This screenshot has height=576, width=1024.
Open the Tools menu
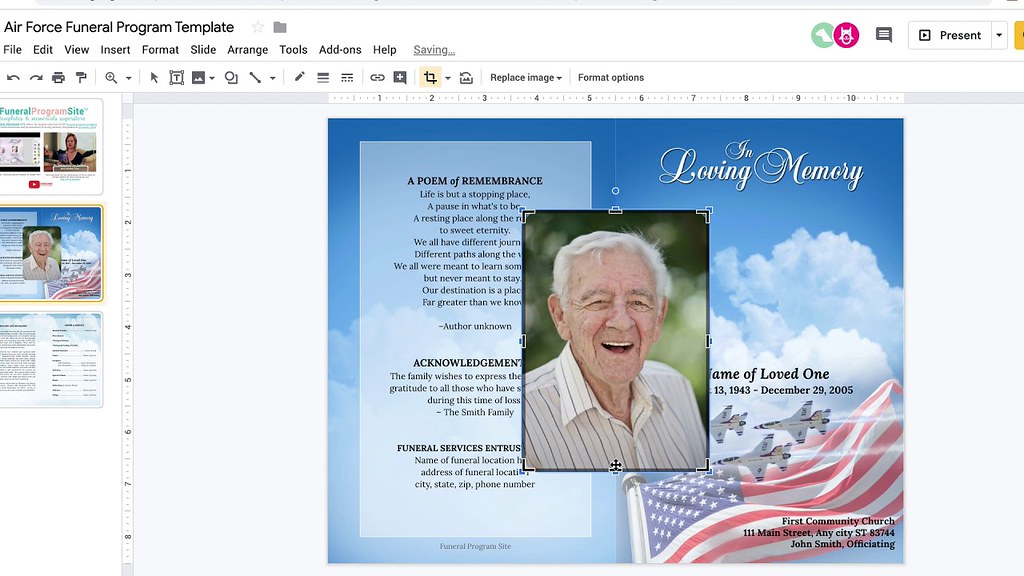click(x=293, y=50)
